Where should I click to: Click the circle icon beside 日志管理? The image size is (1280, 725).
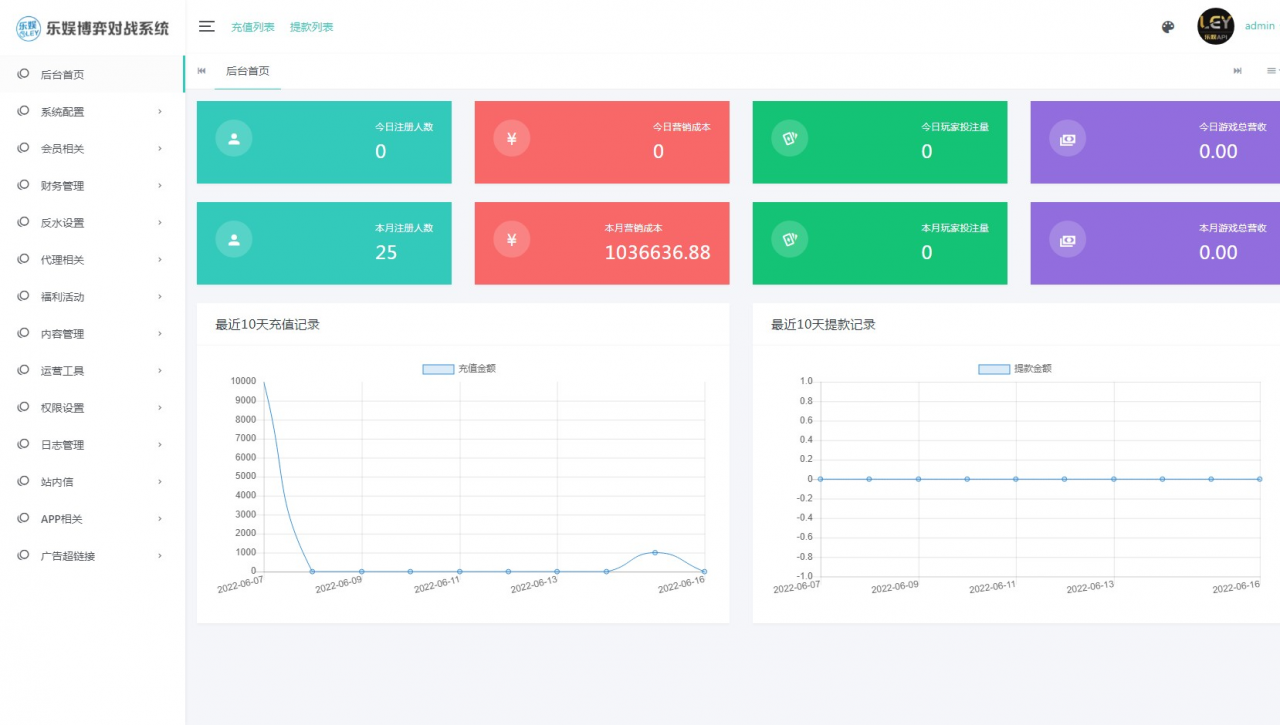coord(23,444)
